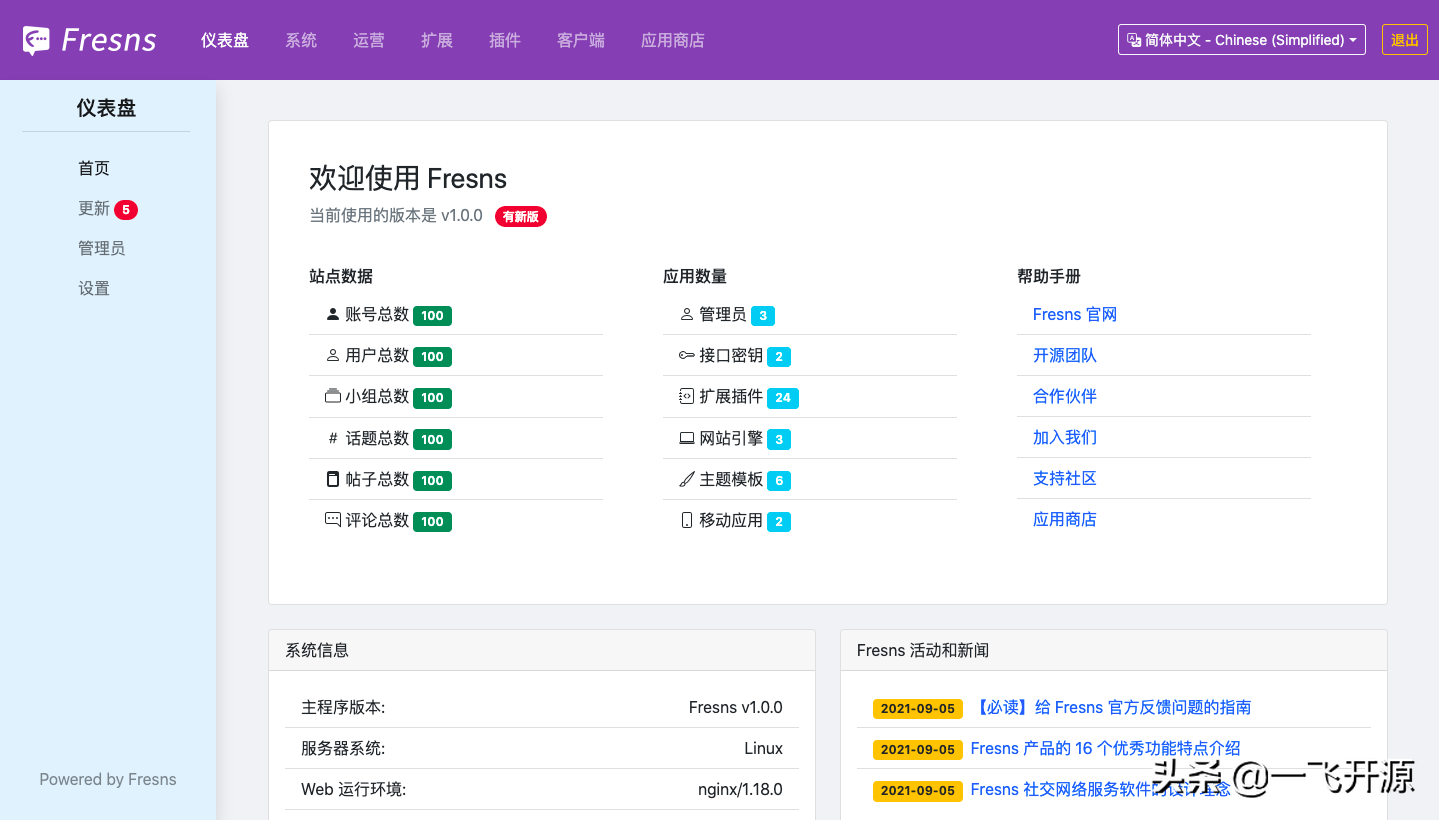The width and height of the screenshot is (1439, 820).
Task: Click the translate icon in language selector
Action: click(1134, 40)
